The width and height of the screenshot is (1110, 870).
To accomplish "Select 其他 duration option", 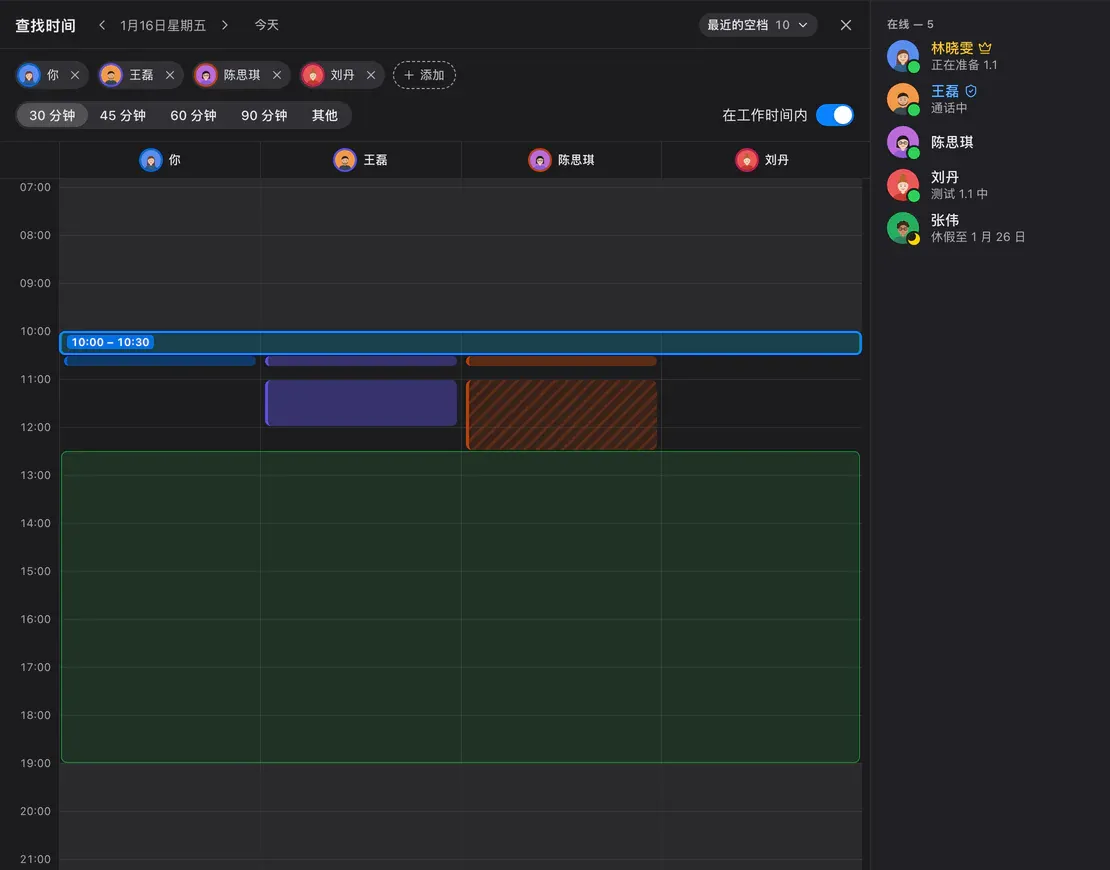I will click(325, 115).
